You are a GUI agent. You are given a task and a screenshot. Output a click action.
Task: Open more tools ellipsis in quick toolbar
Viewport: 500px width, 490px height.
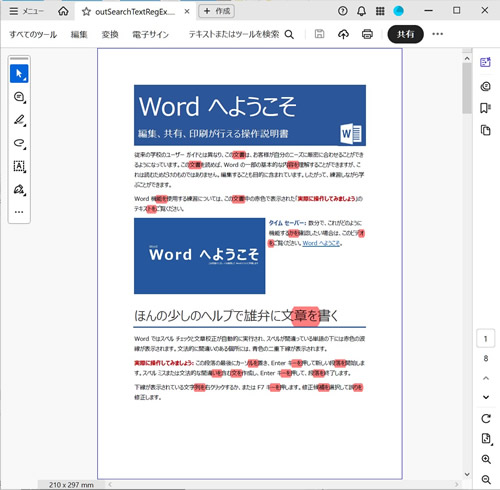pos(19,212)
